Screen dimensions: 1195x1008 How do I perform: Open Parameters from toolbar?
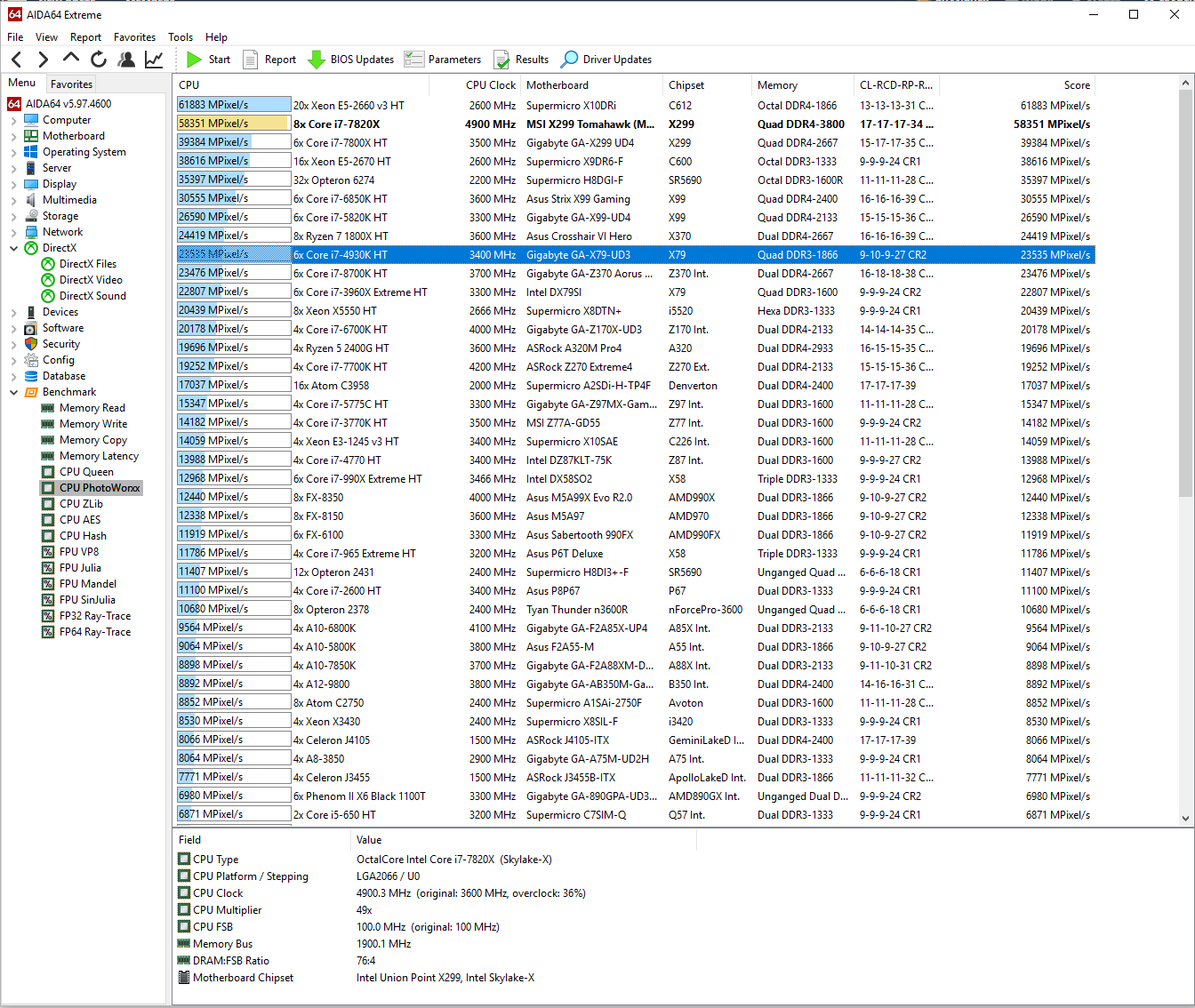pos(442,60)
